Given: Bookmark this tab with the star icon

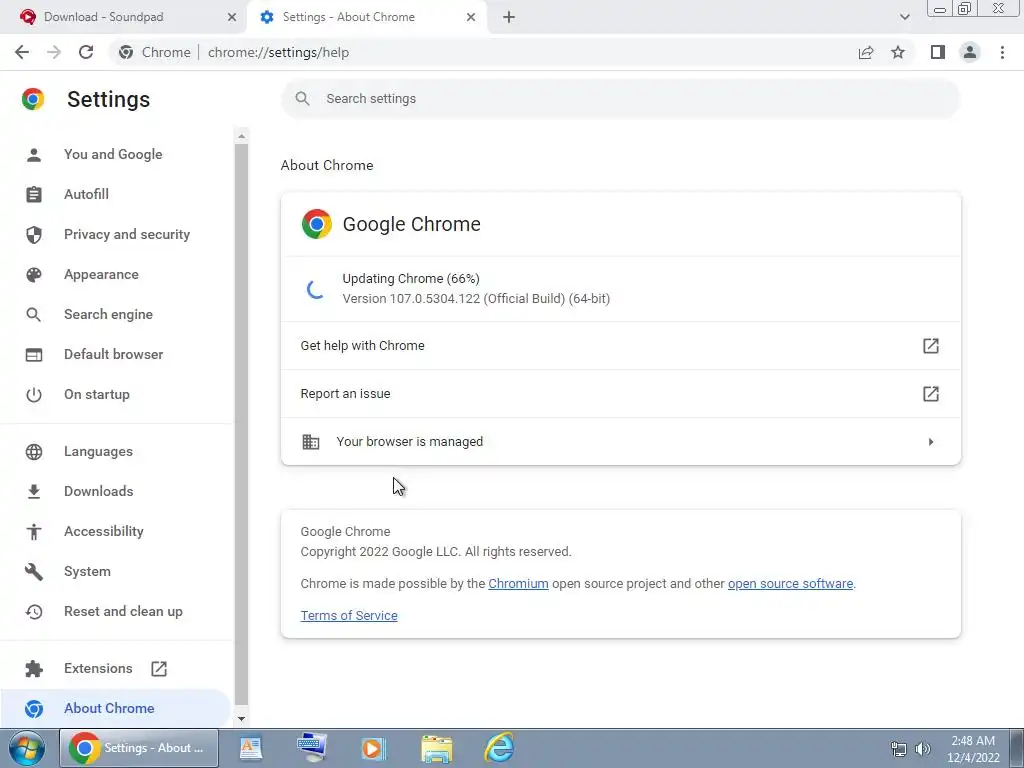Looking at the screenshot, I should (x=898, y=52).
